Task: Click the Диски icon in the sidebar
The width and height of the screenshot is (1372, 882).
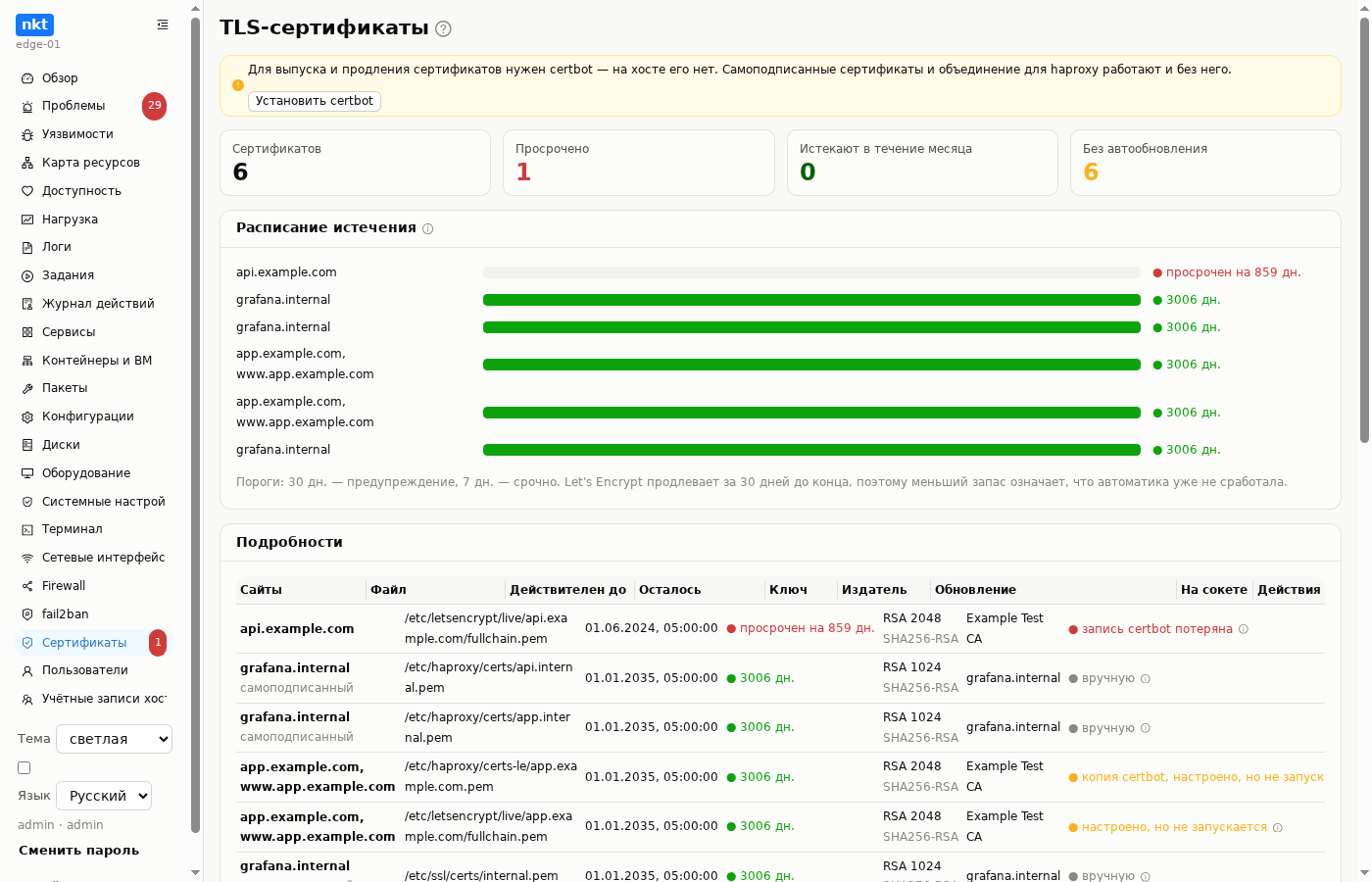Action: pos(27,445)
